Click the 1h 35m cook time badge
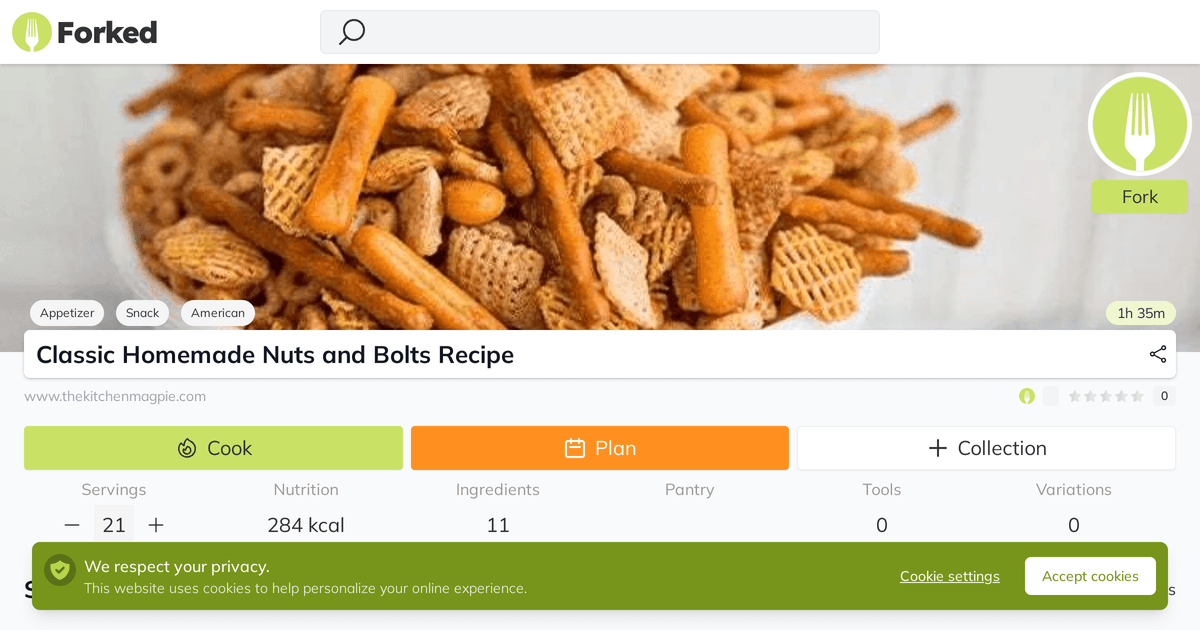 point(1140,313)
